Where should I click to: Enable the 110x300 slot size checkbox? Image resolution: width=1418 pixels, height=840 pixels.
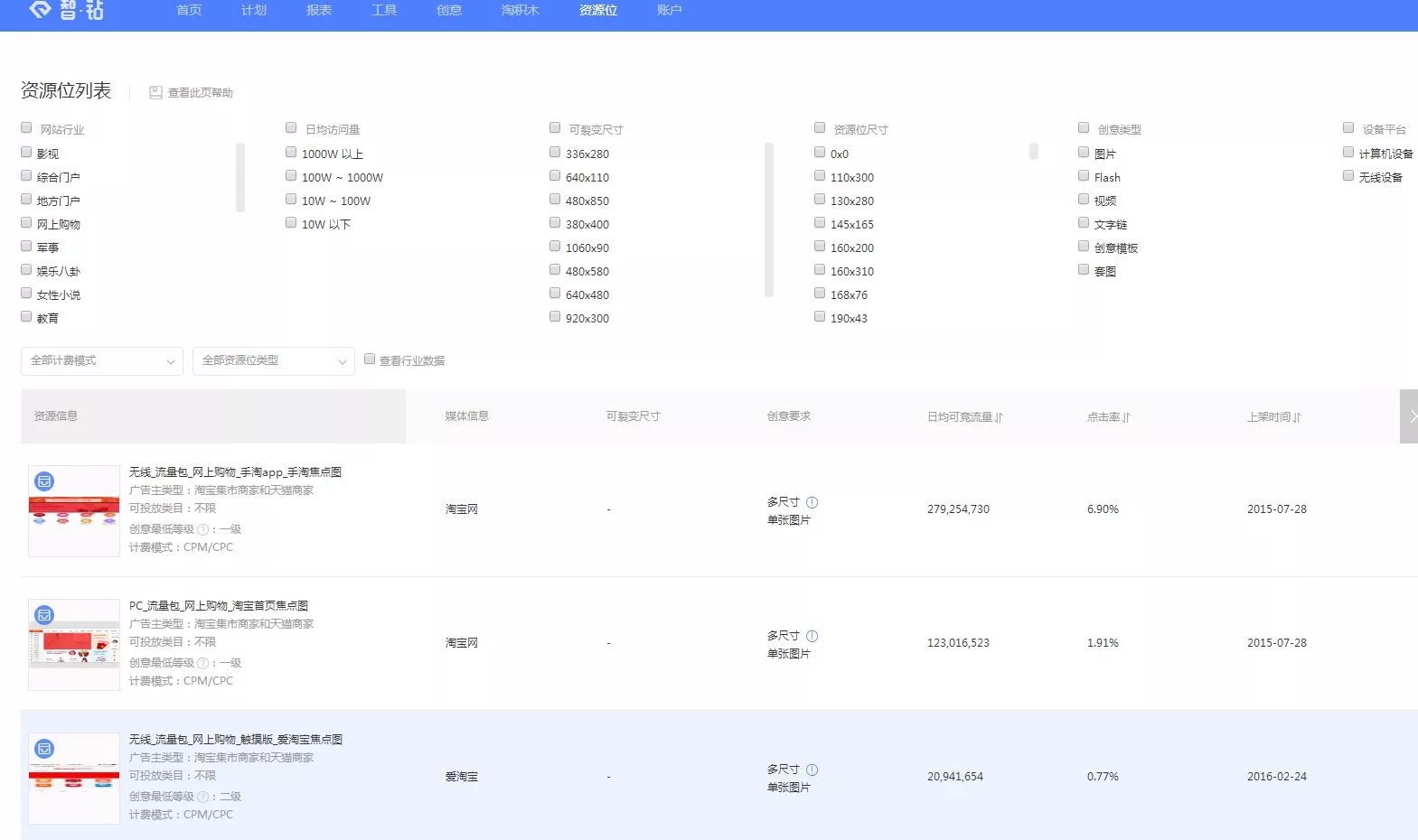820,176
